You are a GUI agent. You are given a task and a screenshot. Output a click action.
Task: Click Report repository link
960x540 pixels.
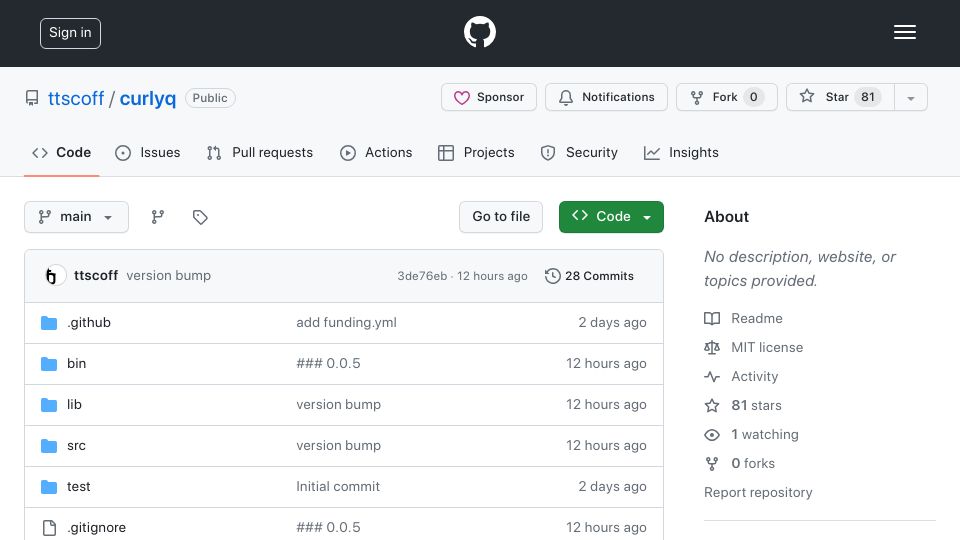[758, 493]
